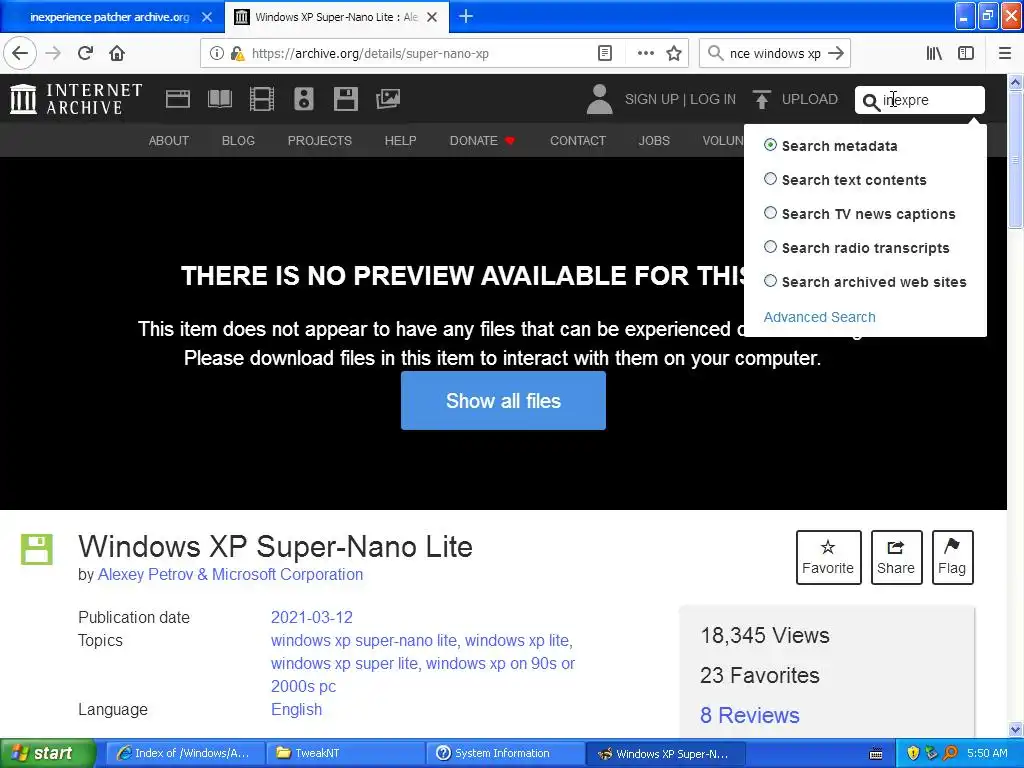Select Search metadata radio option
Screen dimensions: 1024x768
click(771, 145)
